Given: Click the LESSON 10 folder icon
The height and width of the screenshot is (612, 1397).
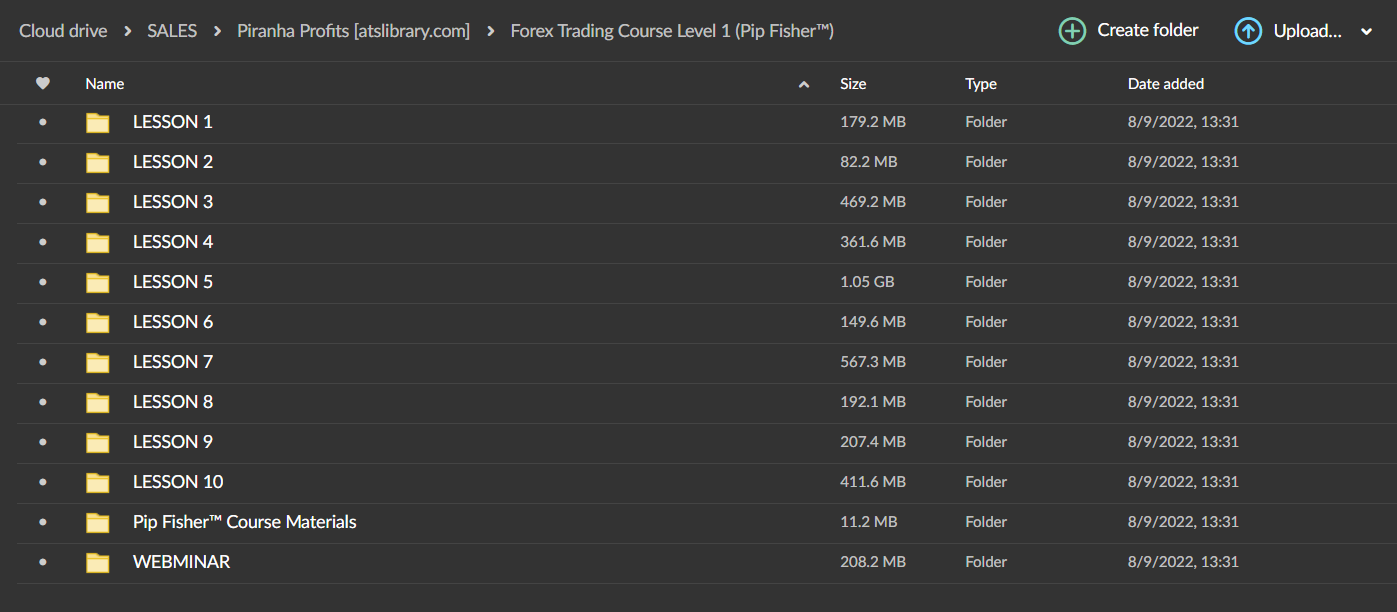Looking at the screenshot, I should coord(97,483).
